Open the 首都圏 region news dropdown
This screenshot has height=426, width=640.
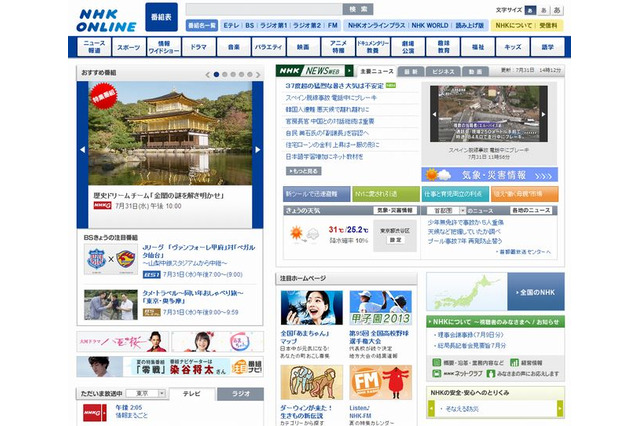click(446, 211)
